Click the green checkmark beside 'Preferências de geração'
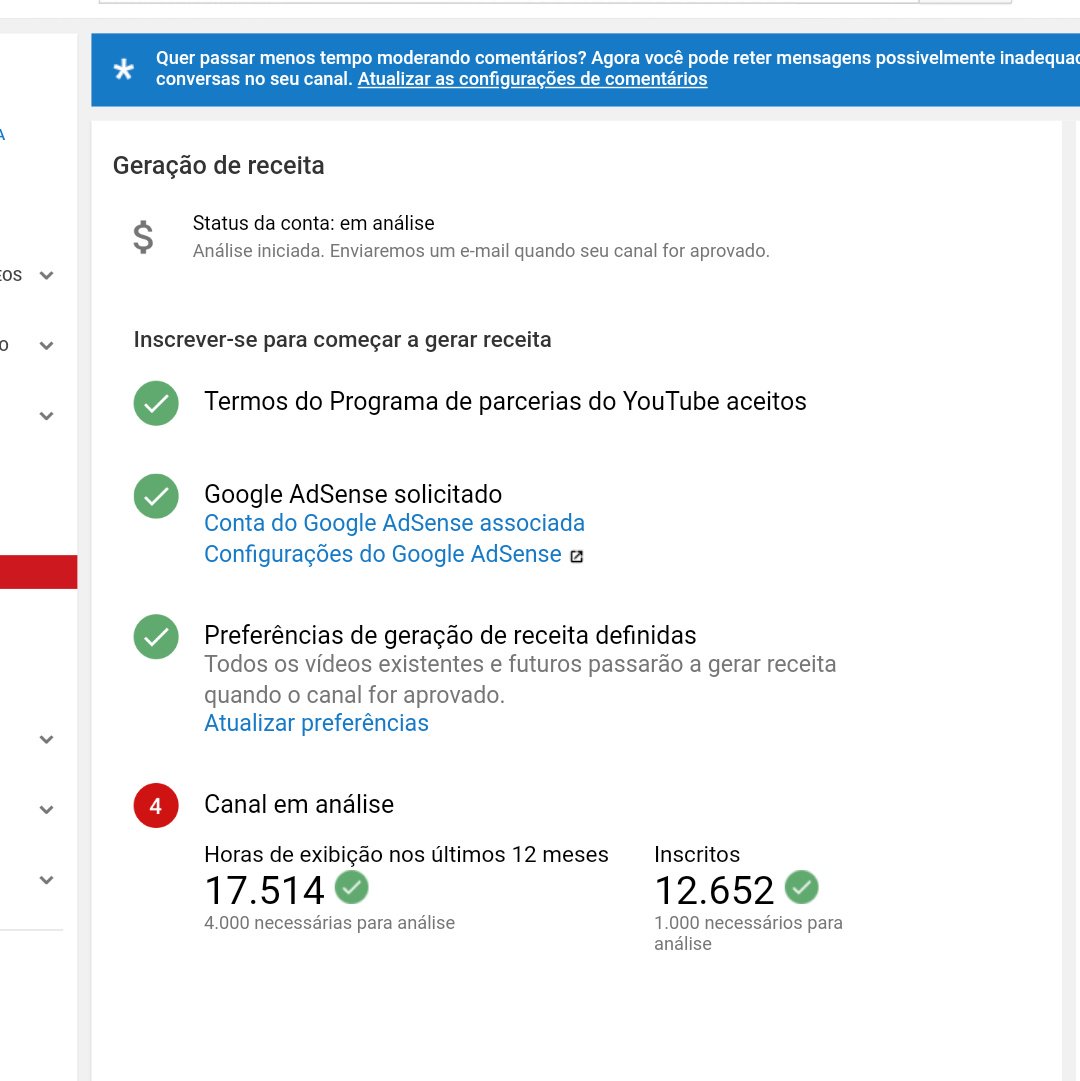This screenshot has height=1081, width=1080. pos(156,636)
